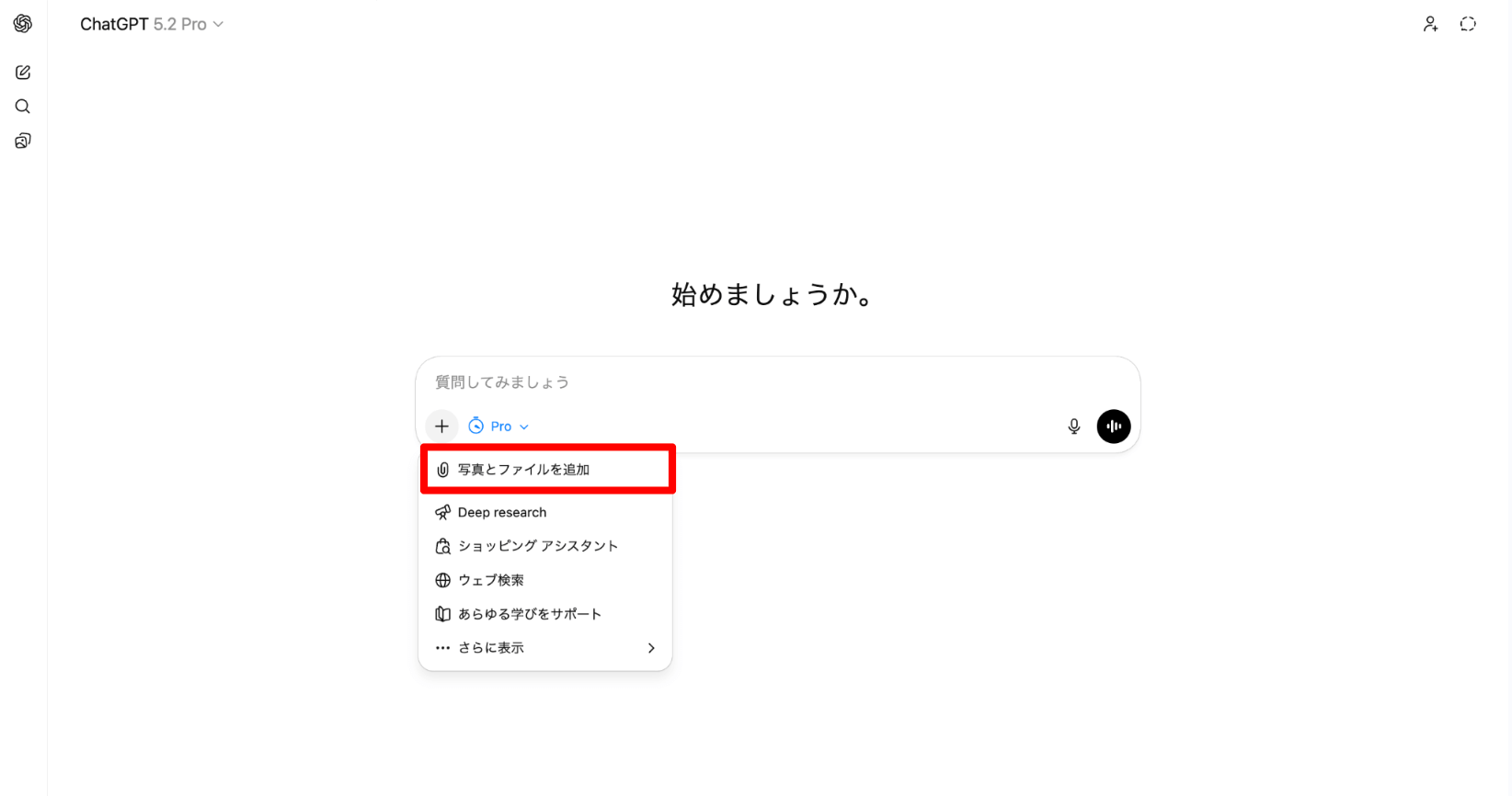Start a new chat with pencil icon
1512x796 pixels.
tap(23, 73)
